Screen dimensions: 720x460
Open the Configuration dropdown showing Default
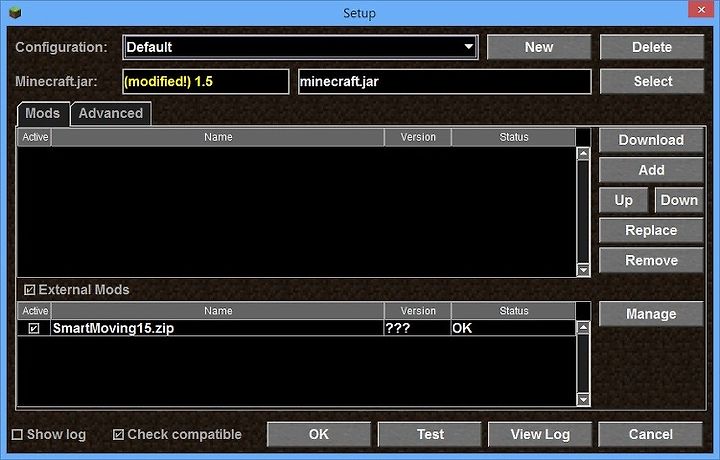point(300,47)
